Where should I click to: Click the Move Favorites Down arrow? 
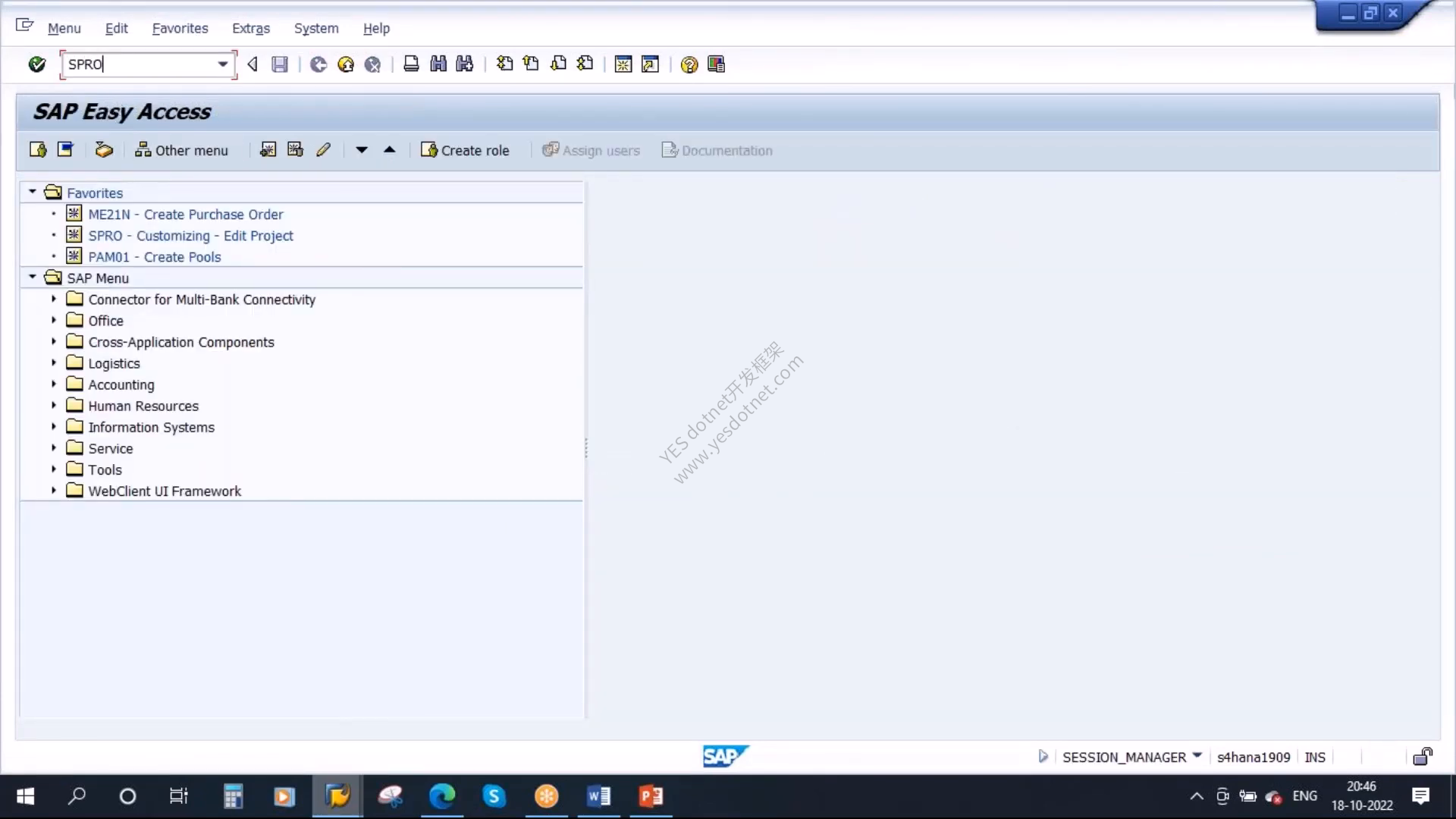click(x=362, y=150)
